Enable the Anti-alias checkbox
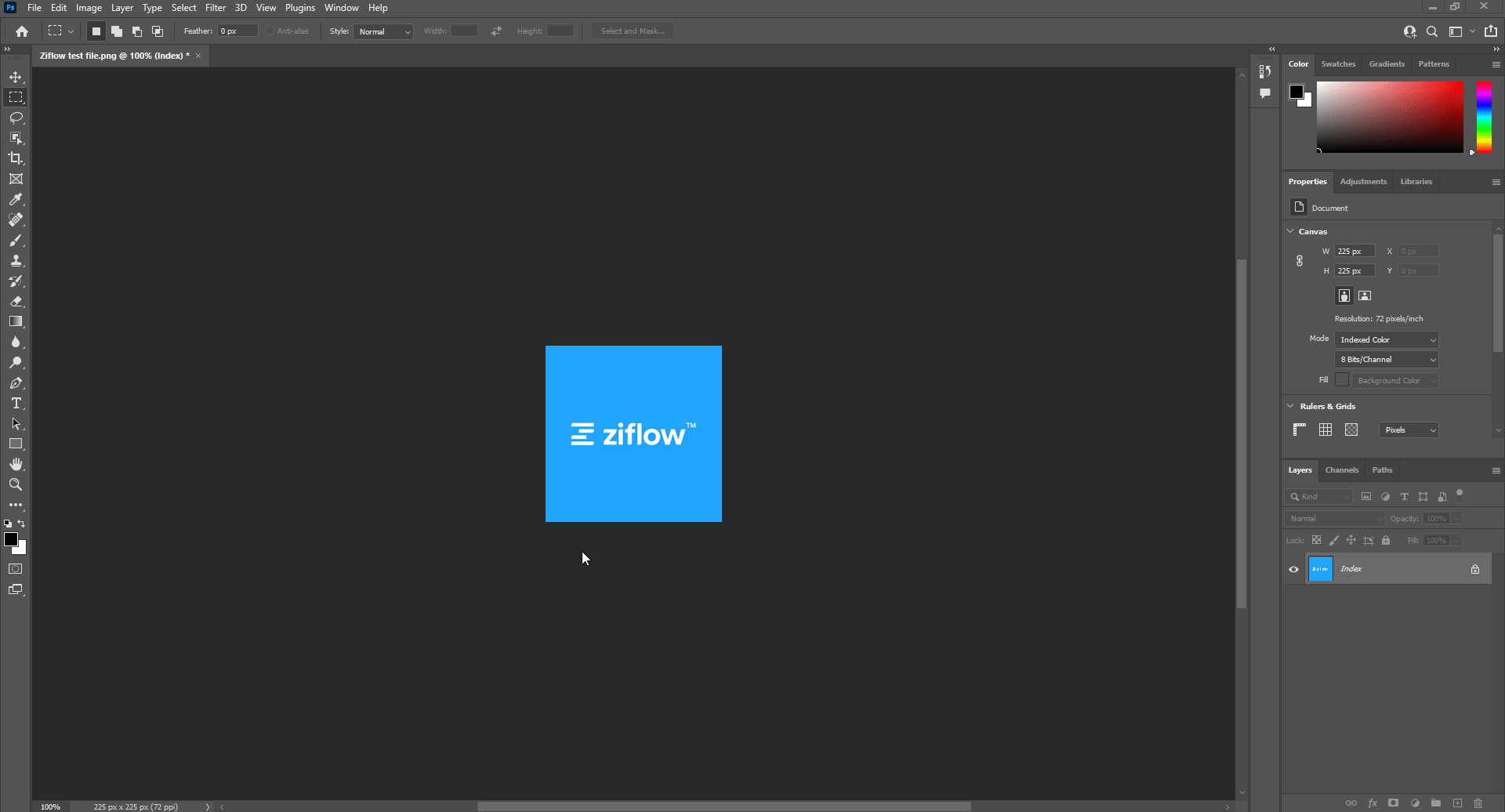The image size is (1505, 812). coord(270,31)
